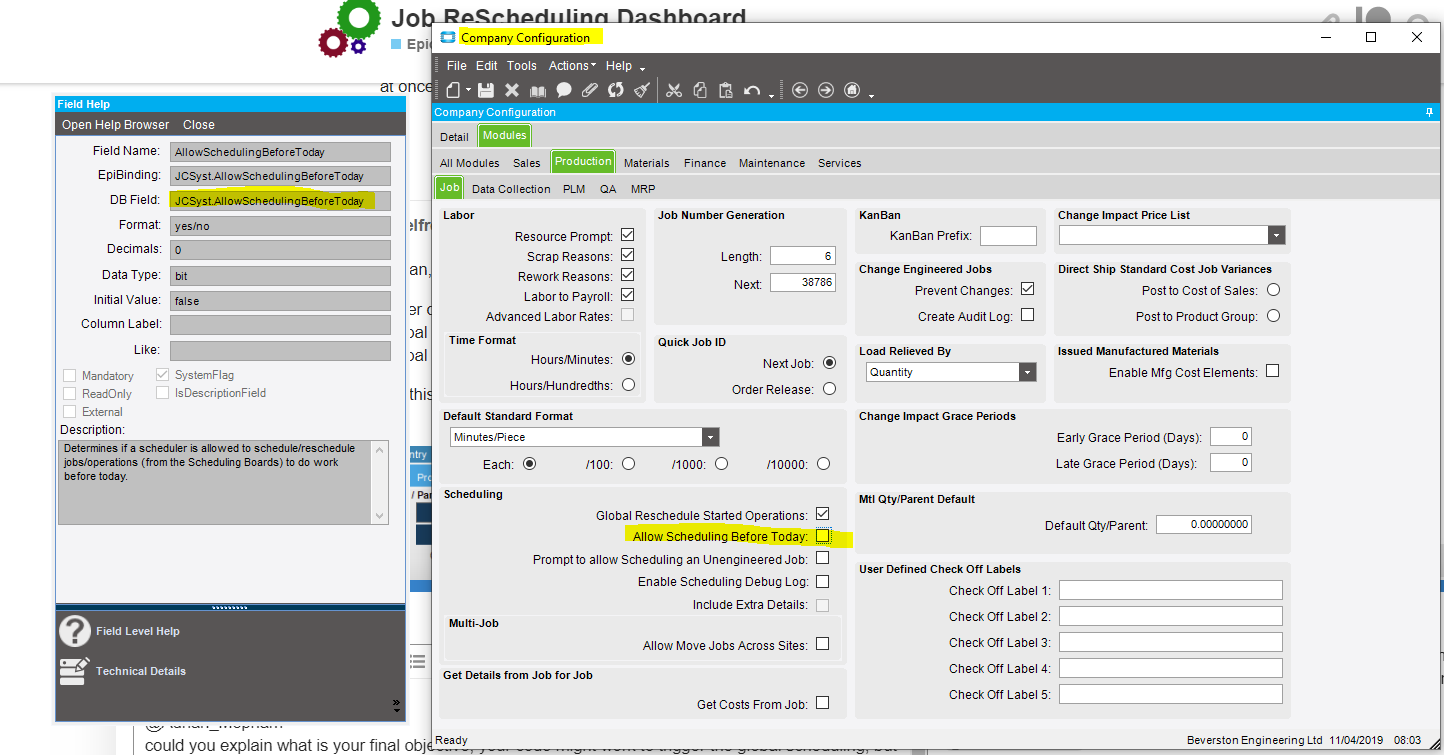
Task: Select the /100 radio button
Action: point(628,464)
